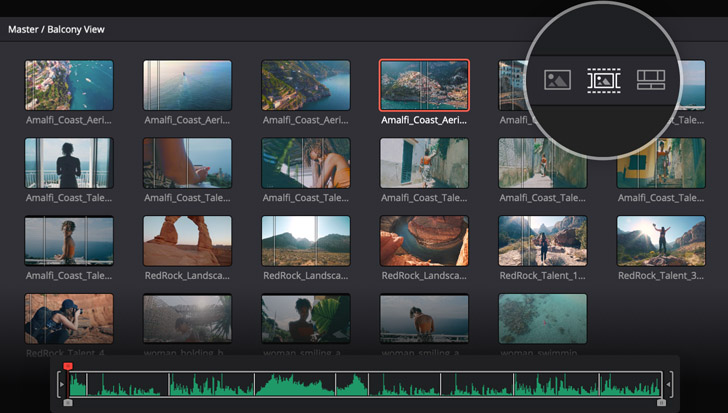
Task: Select the RedRock_Talent_4 photographer clip
Action: pyautogui.click(x=69, y=319)
